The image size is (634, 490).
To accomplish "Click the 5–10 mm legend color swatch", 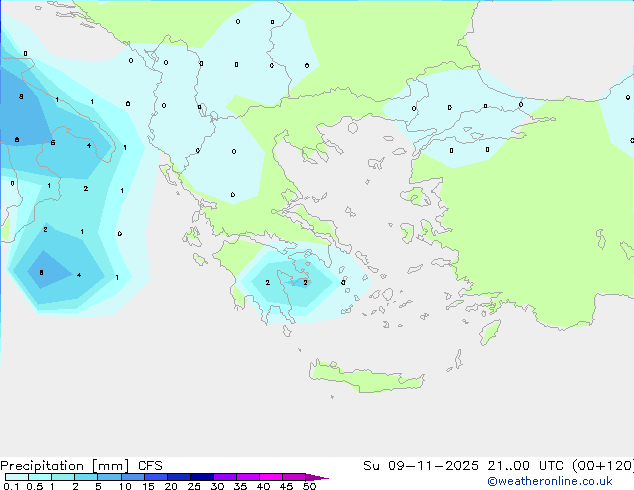I will 109,477.
